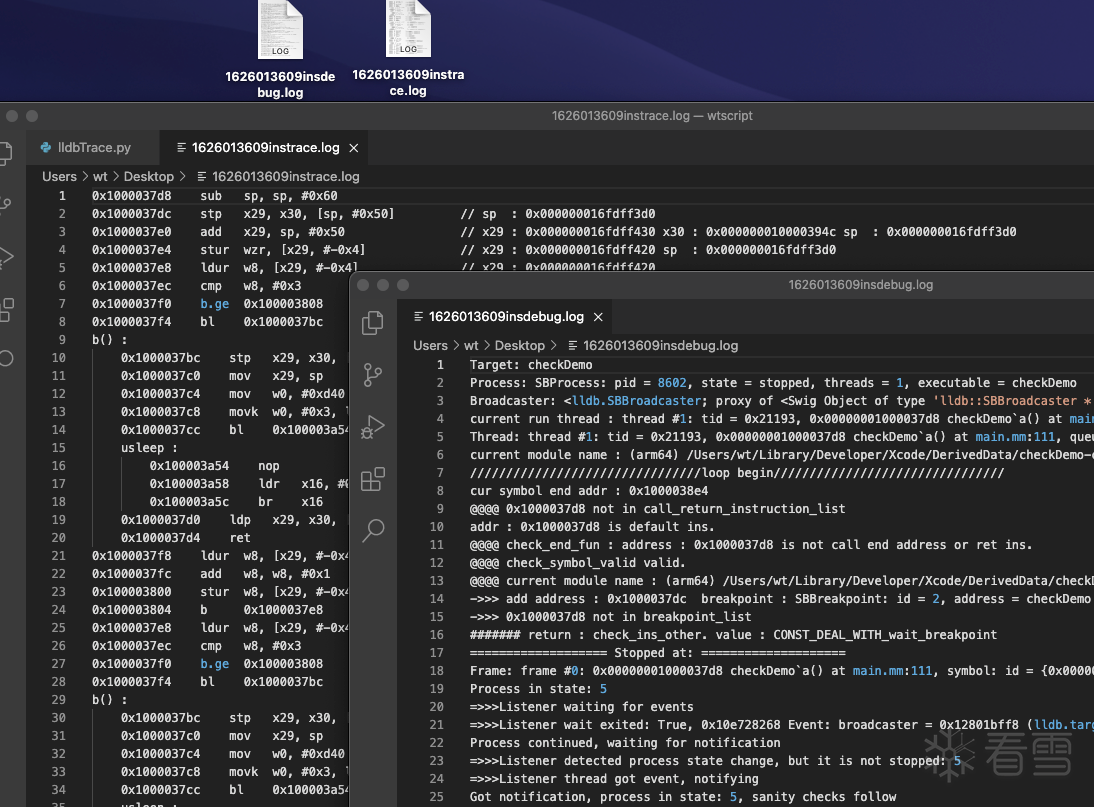Screen dimensions: 1094x807
Task: Click 'b 0x1000037e8' instruction on line 24
Action: pos(262,610)
